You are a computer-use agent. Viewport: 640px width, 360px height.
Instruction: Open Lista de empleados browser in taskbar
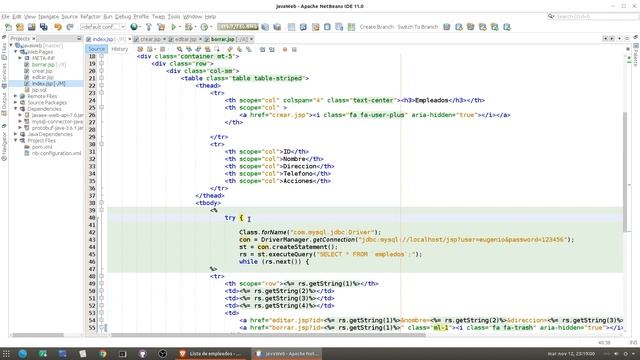coord(211,353)
